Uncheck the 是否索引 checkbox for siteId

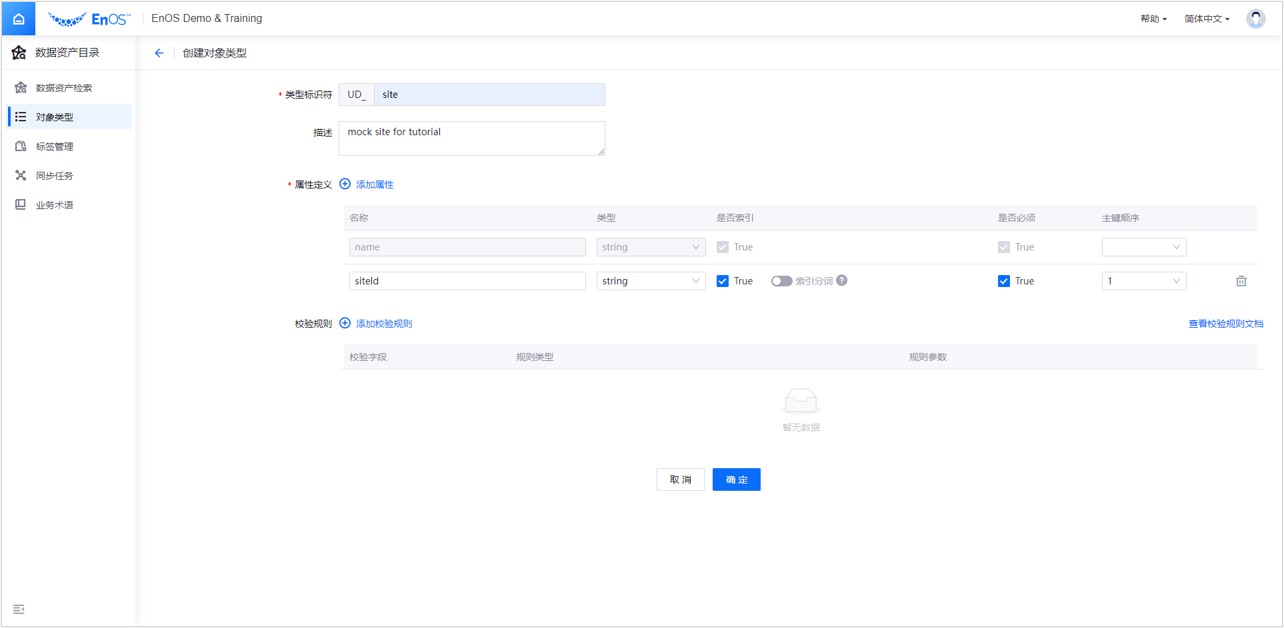(x=722, y=281)
